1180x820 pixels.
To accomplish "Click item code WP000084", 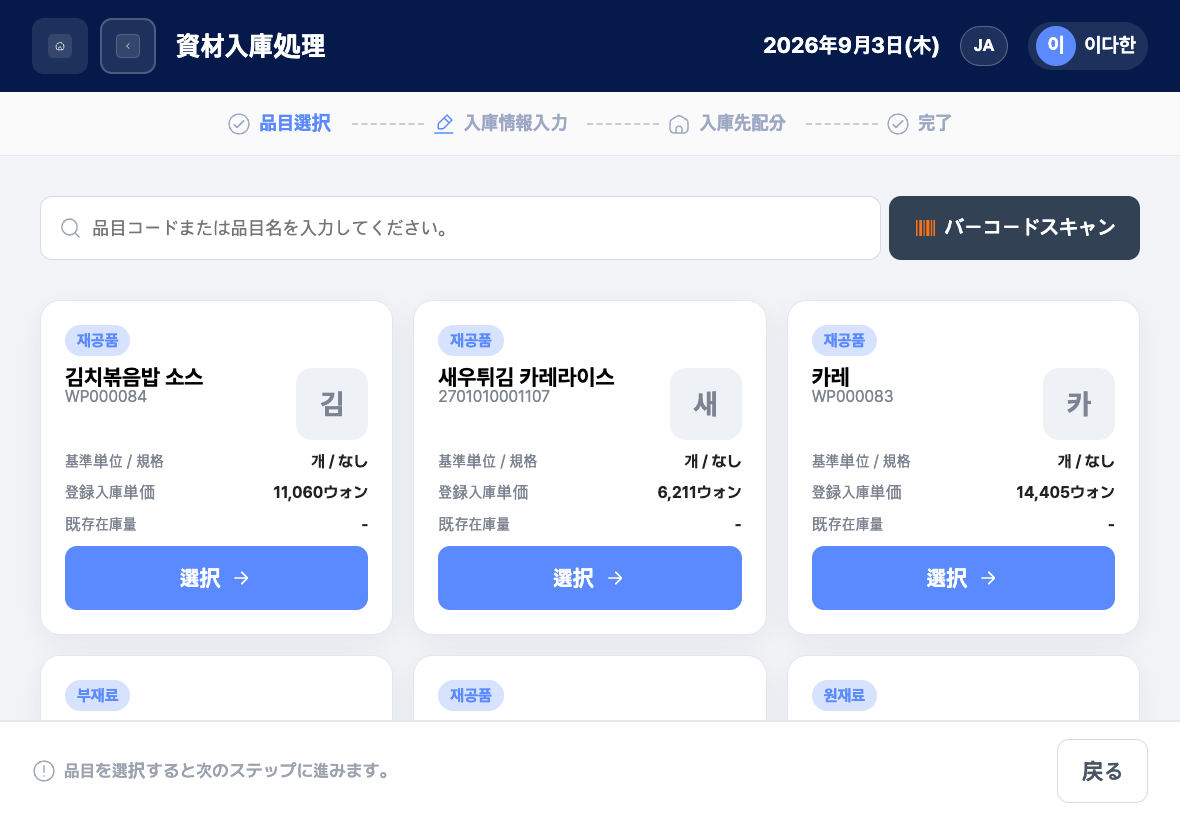I will click(106, 396).
